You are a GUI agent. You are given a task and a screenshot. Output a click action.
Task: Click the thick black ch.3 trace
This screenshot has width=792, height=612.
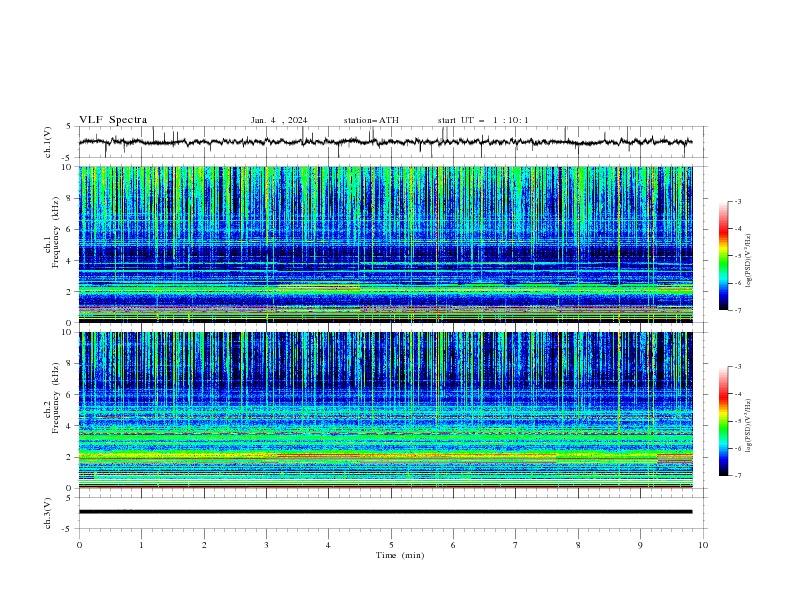[x=385, y=512]
